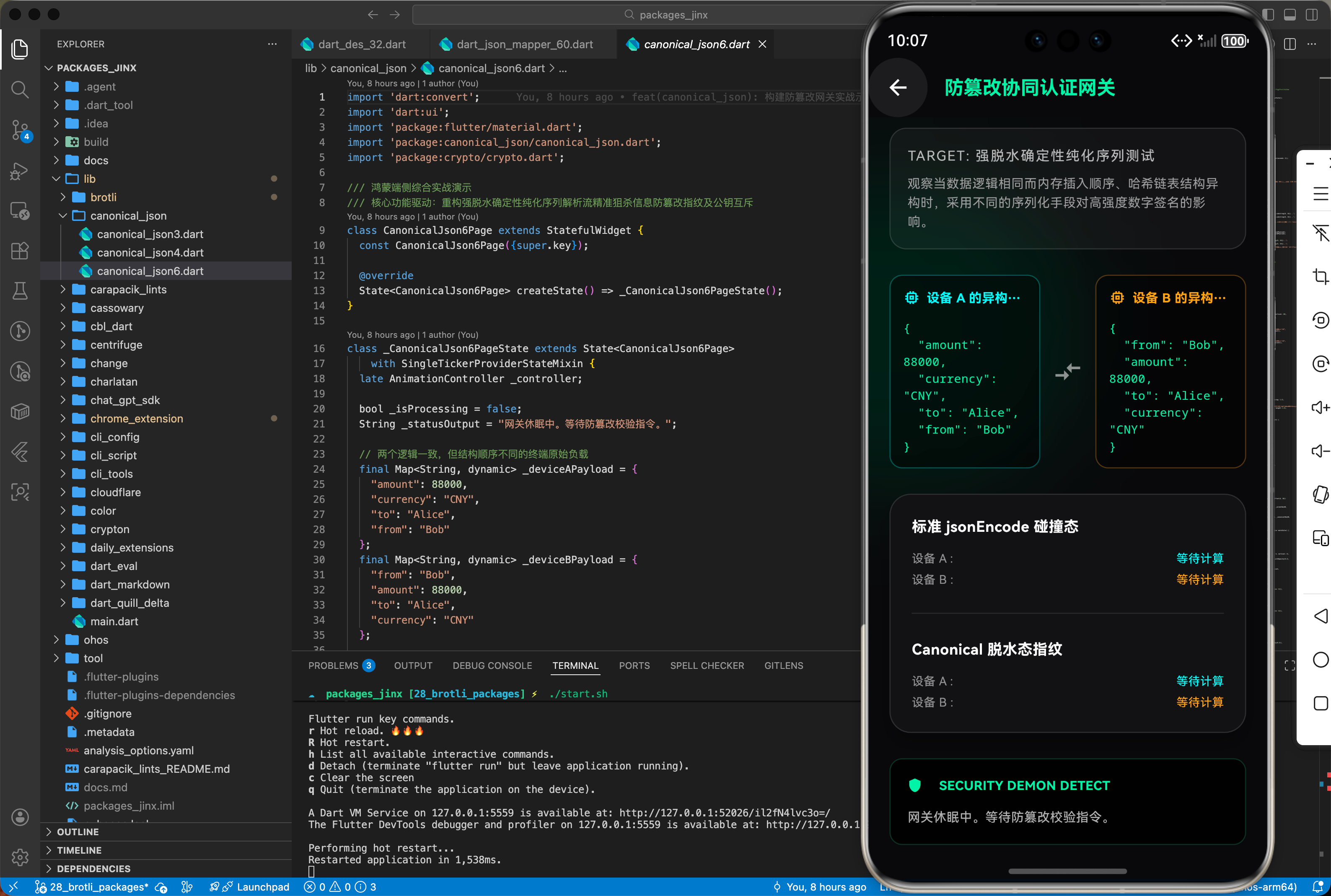The image size is (1331, 896).
Task: Open Run and Debug view
Action: (20, 171)
